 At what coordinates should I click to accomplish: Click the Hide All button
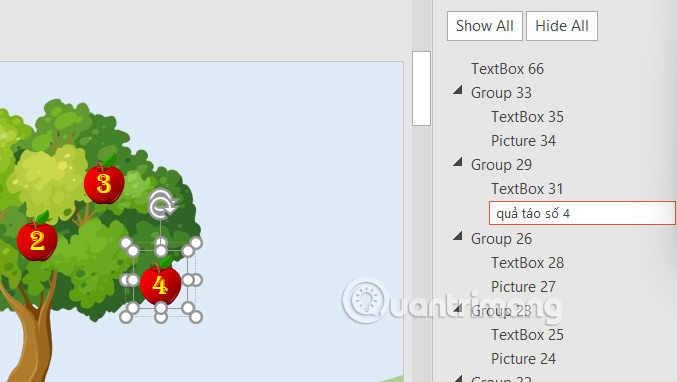click(x=562, y=26)
